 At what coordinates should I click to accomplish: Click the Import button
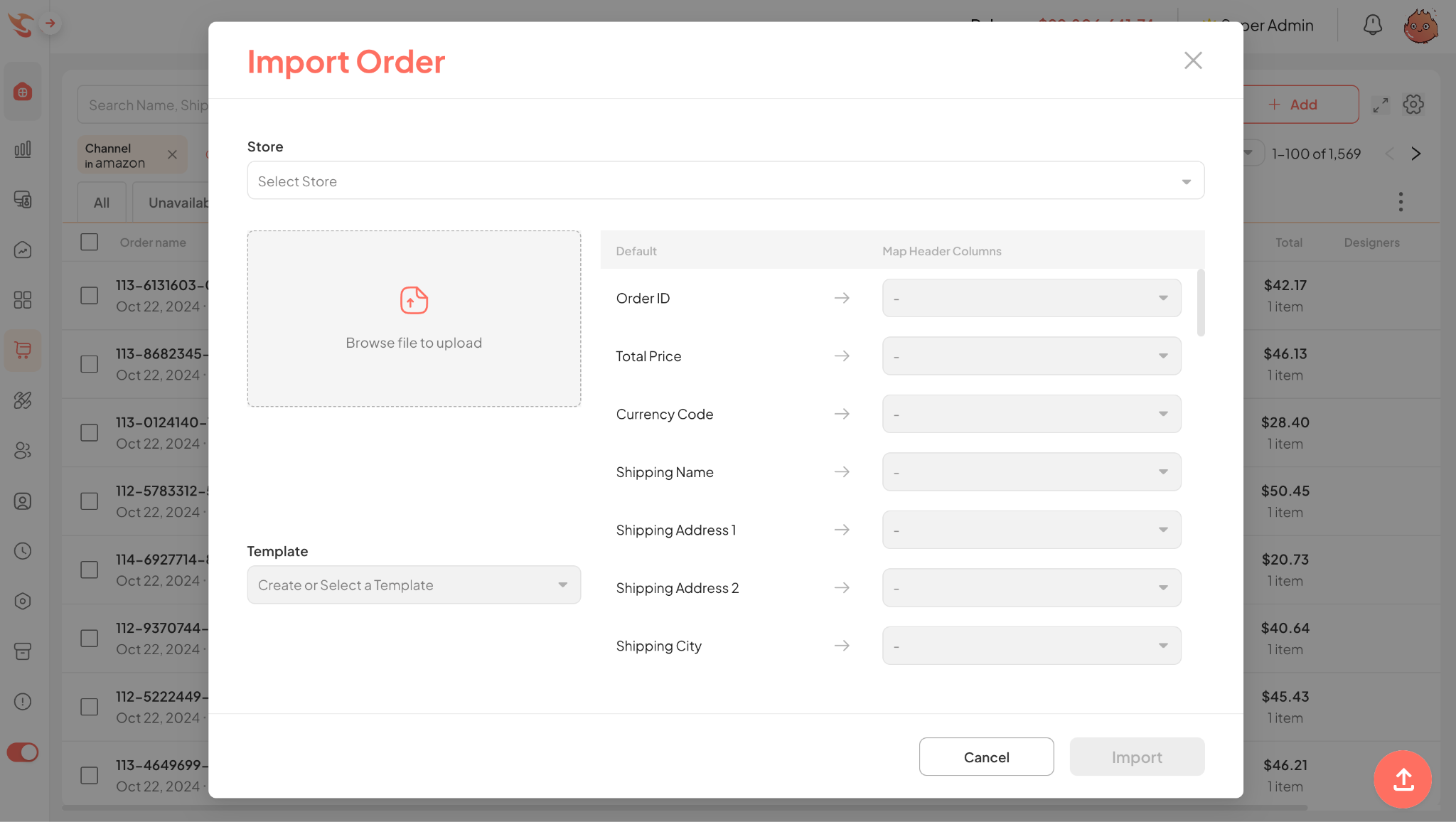click(x=1137, y=756)
